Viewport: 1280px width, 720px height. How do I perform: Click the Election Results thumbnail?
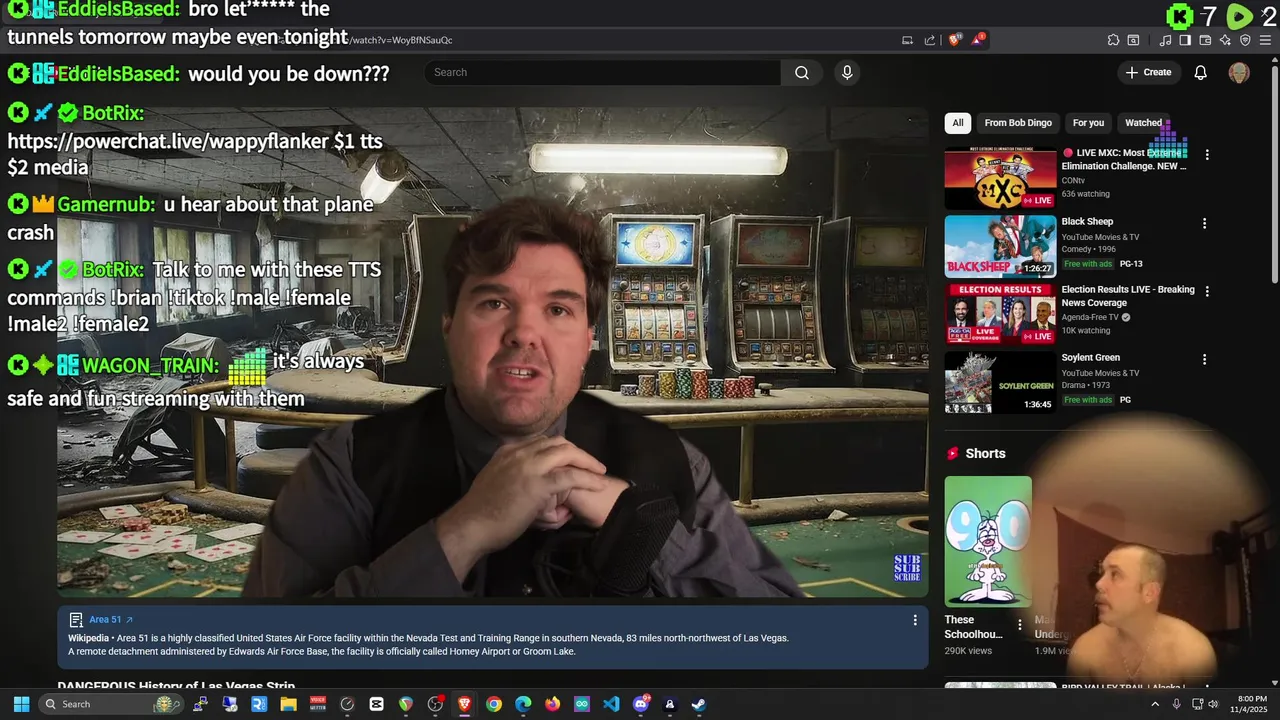click(1000, 313)
